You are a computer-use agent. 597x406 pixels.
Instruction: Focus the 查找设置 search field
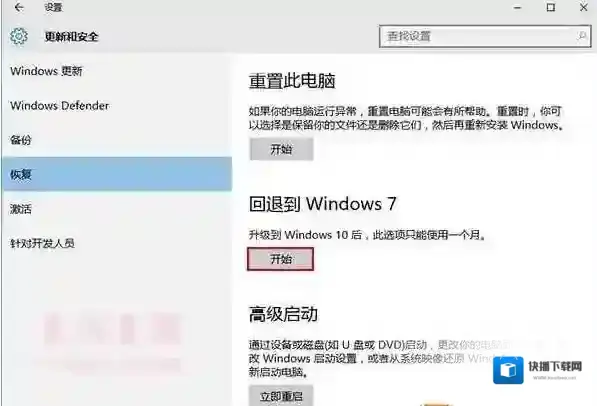(485, 37)
